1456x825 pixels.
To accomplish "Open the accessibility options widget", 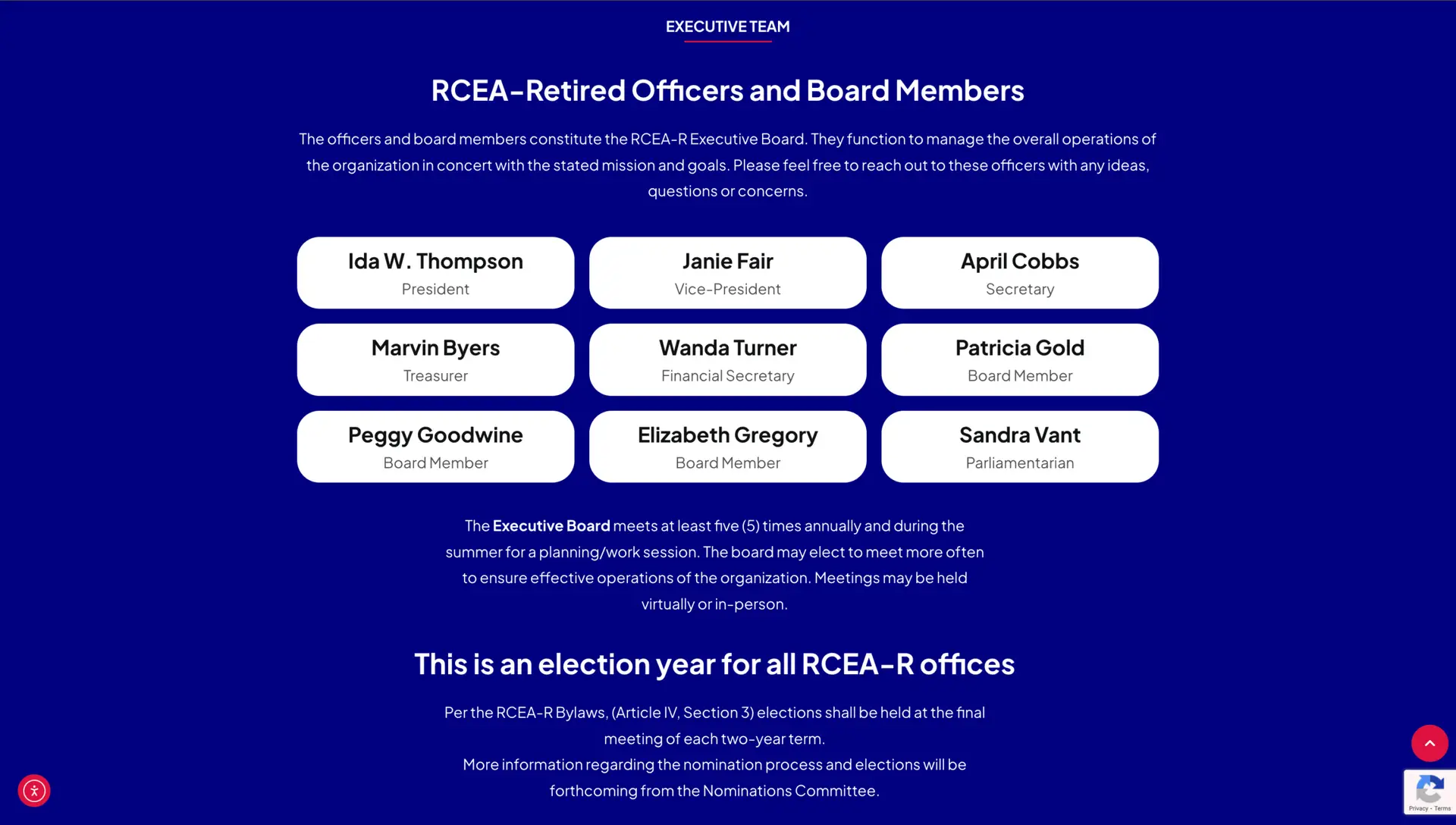I will (x=34, y=791).
